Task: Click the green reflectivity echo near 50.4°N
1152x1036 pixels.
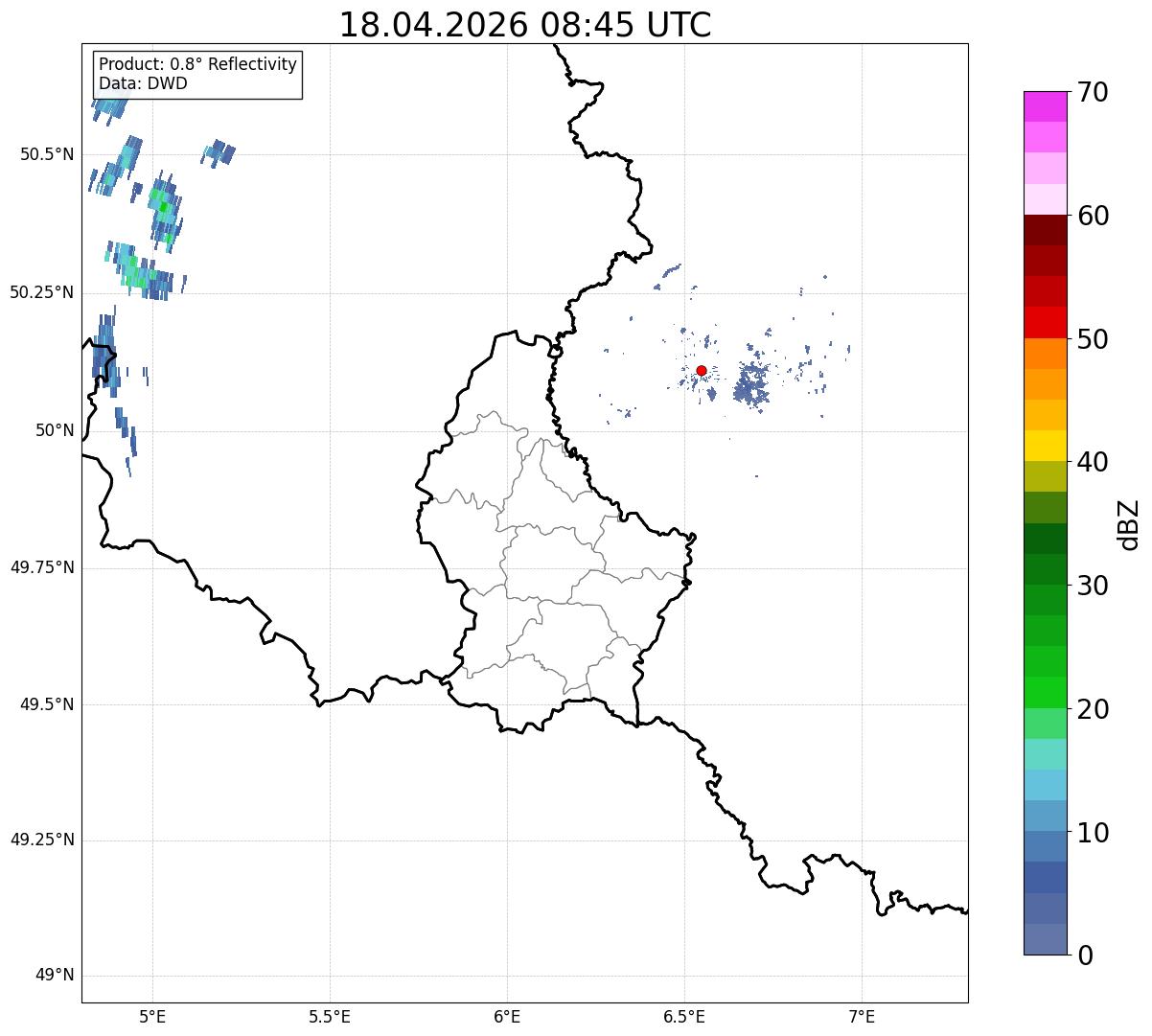Action: tap(165, 206)
